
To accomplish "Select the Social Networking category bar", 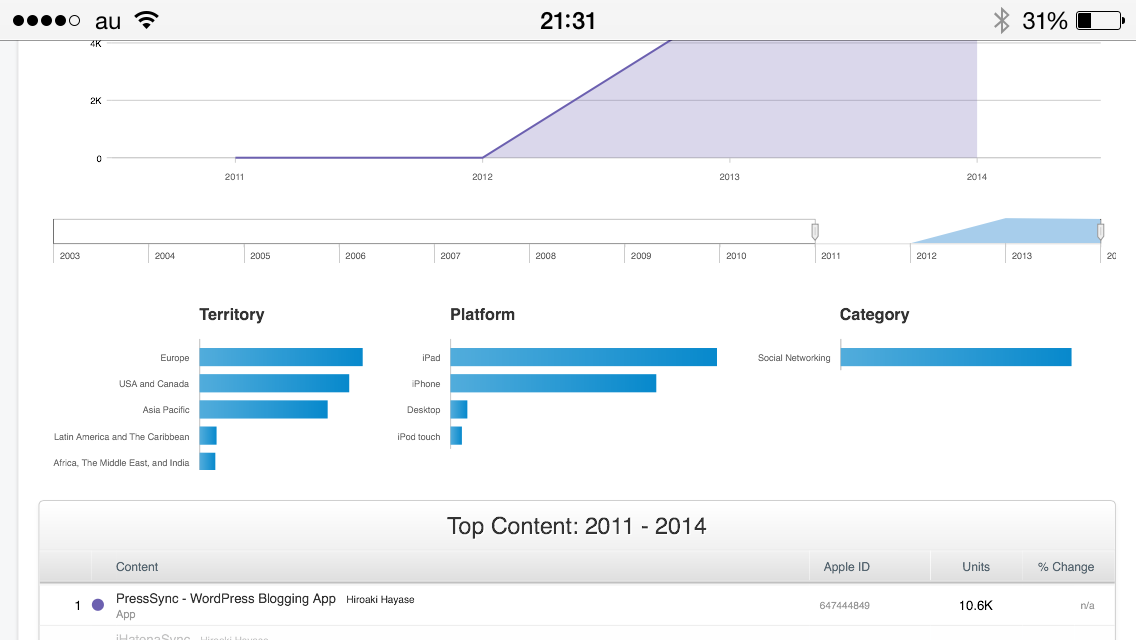I will (x=955, y=357).
